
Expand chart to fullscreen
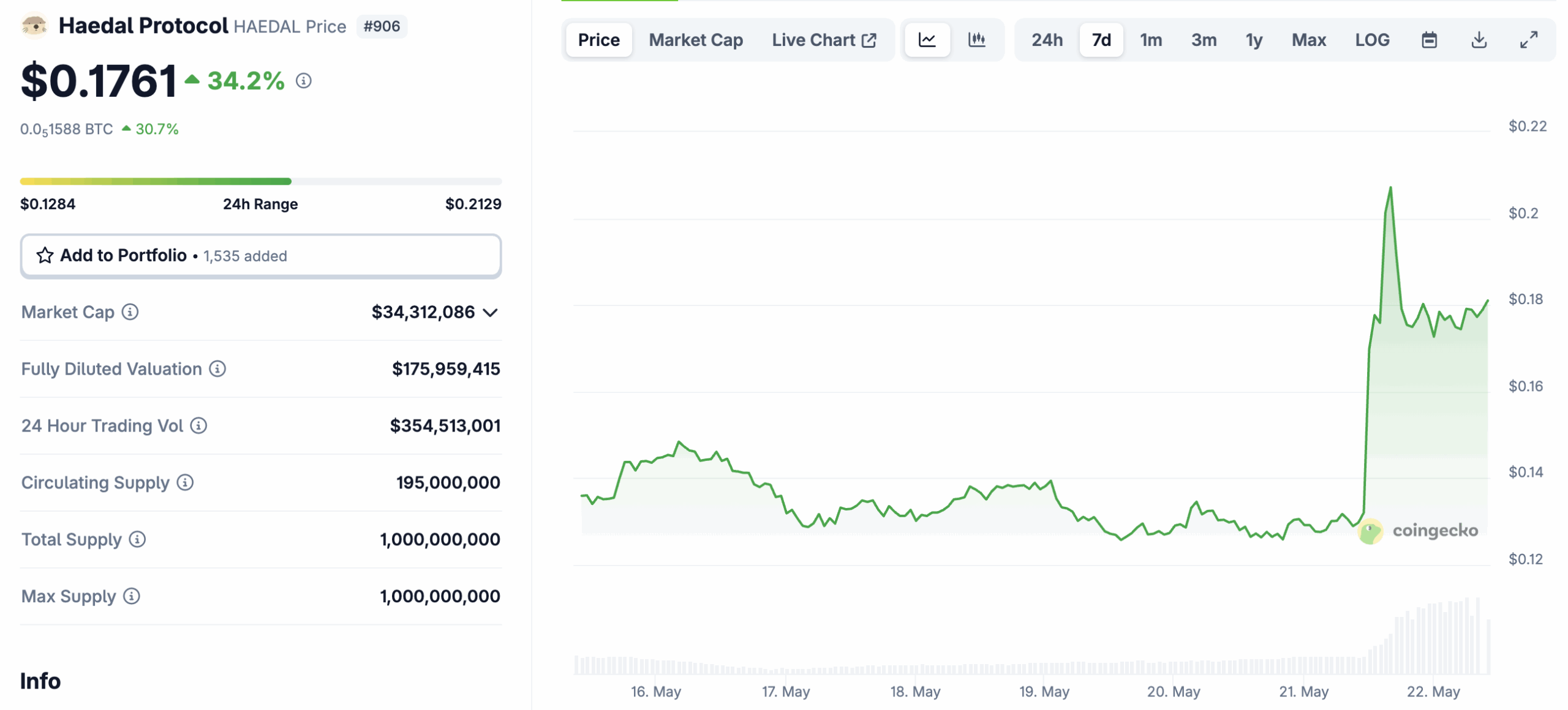[1529, 40]
